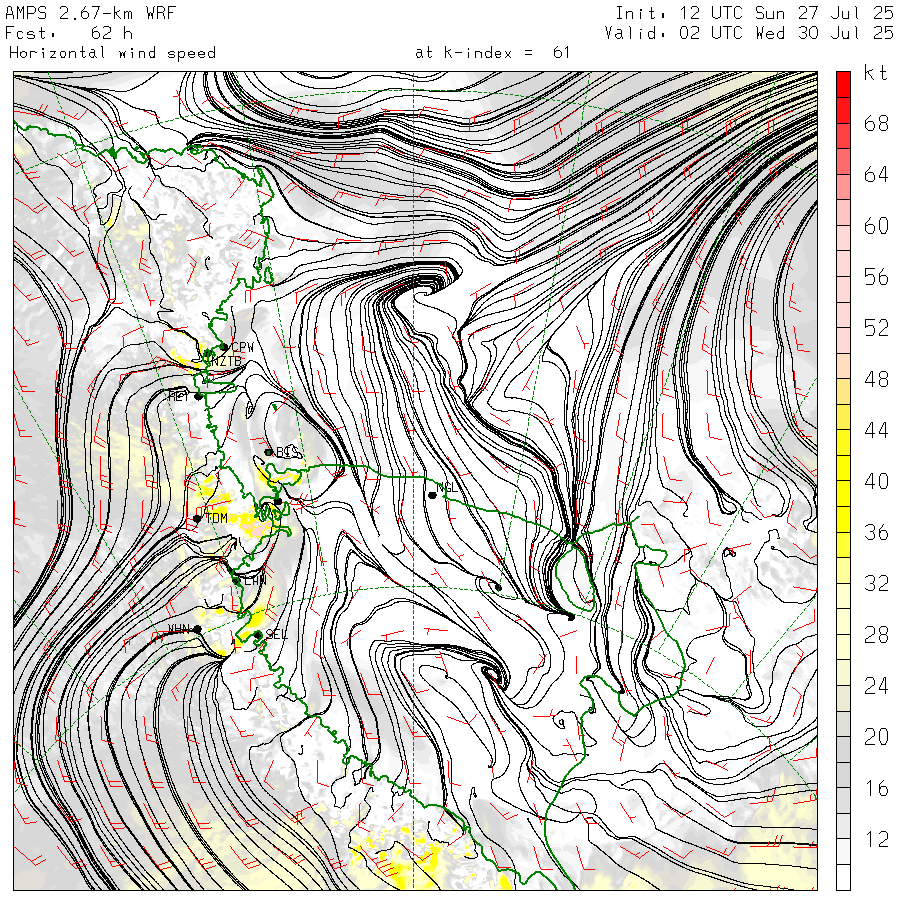Click the 'kt' units label above color bar
Screen dimensions: 900x900
875,73
